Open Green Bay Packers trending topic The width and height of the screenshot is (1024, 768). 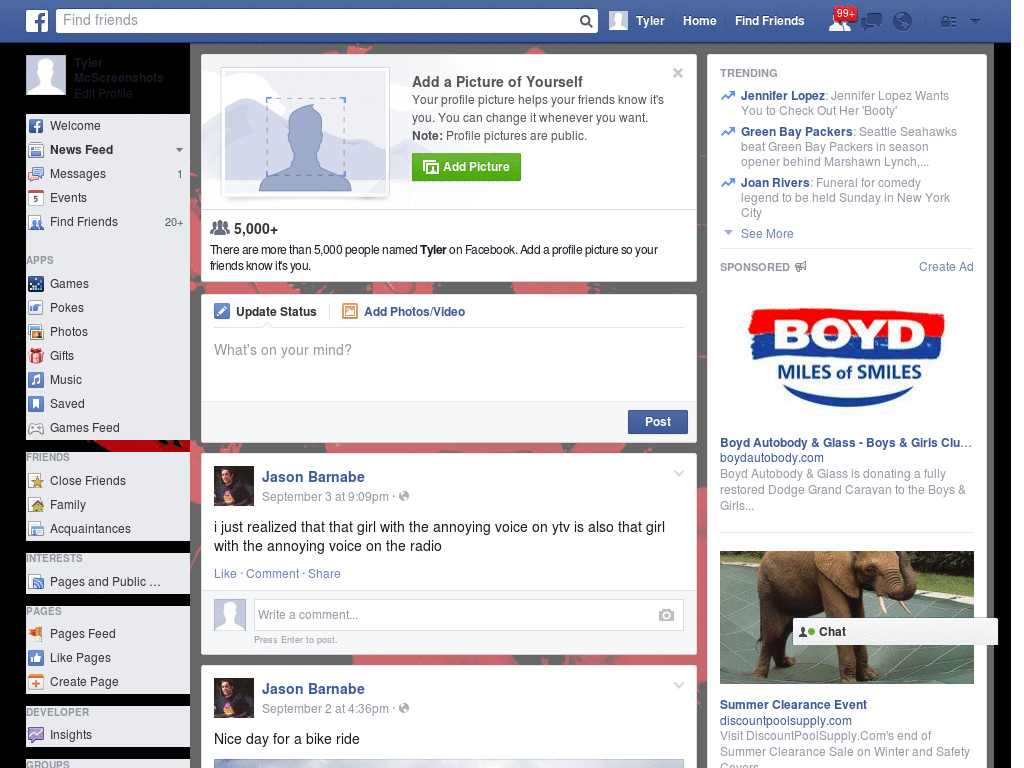tap(796, 132)
